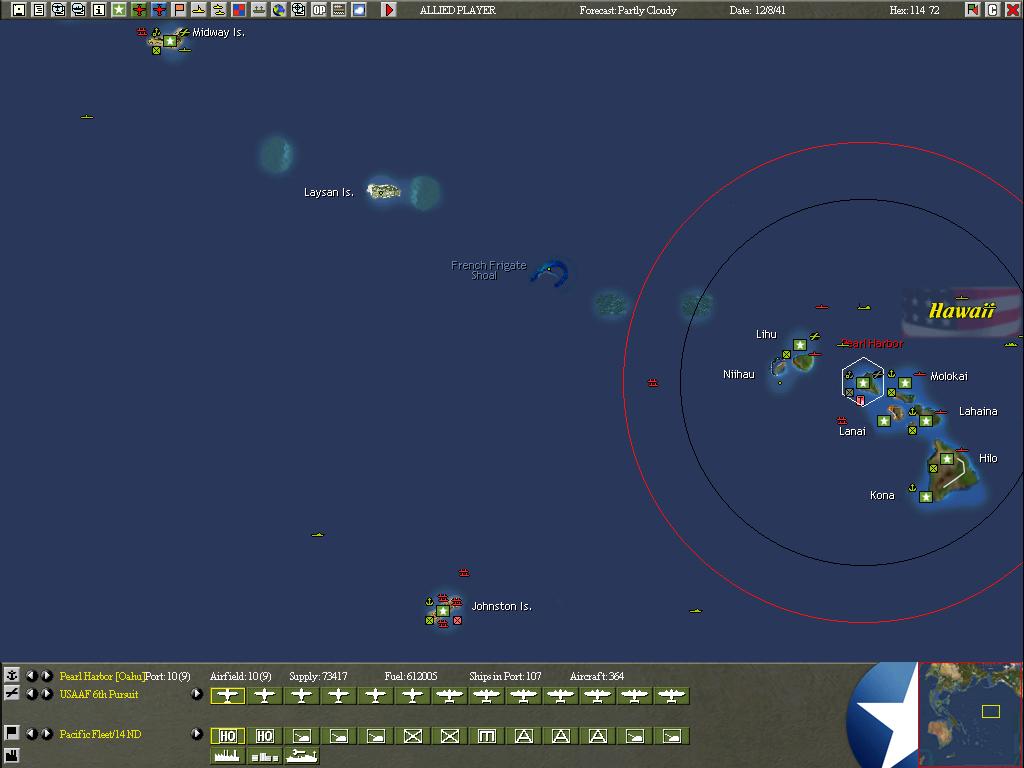
Task: Switch to the flag tab beside Pacific Fleet
Action: point(11,733)
